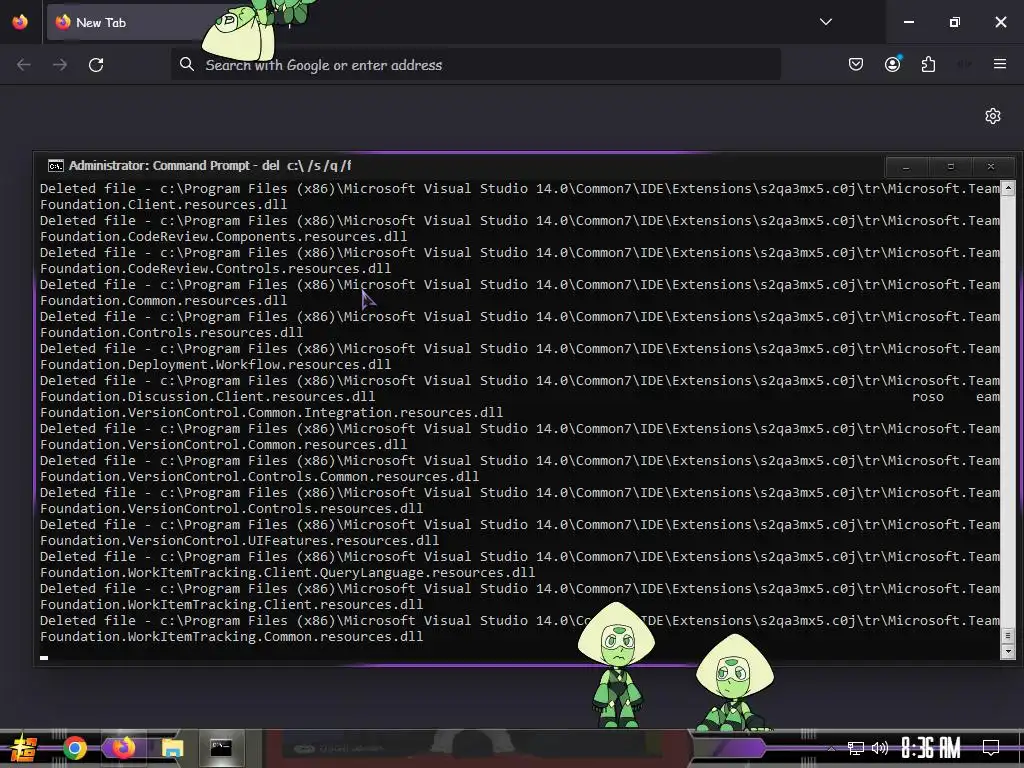The height and width of the screenshot is (768, 1024).
Task: Close the Firefox browser window
Action: (1000, 22)
